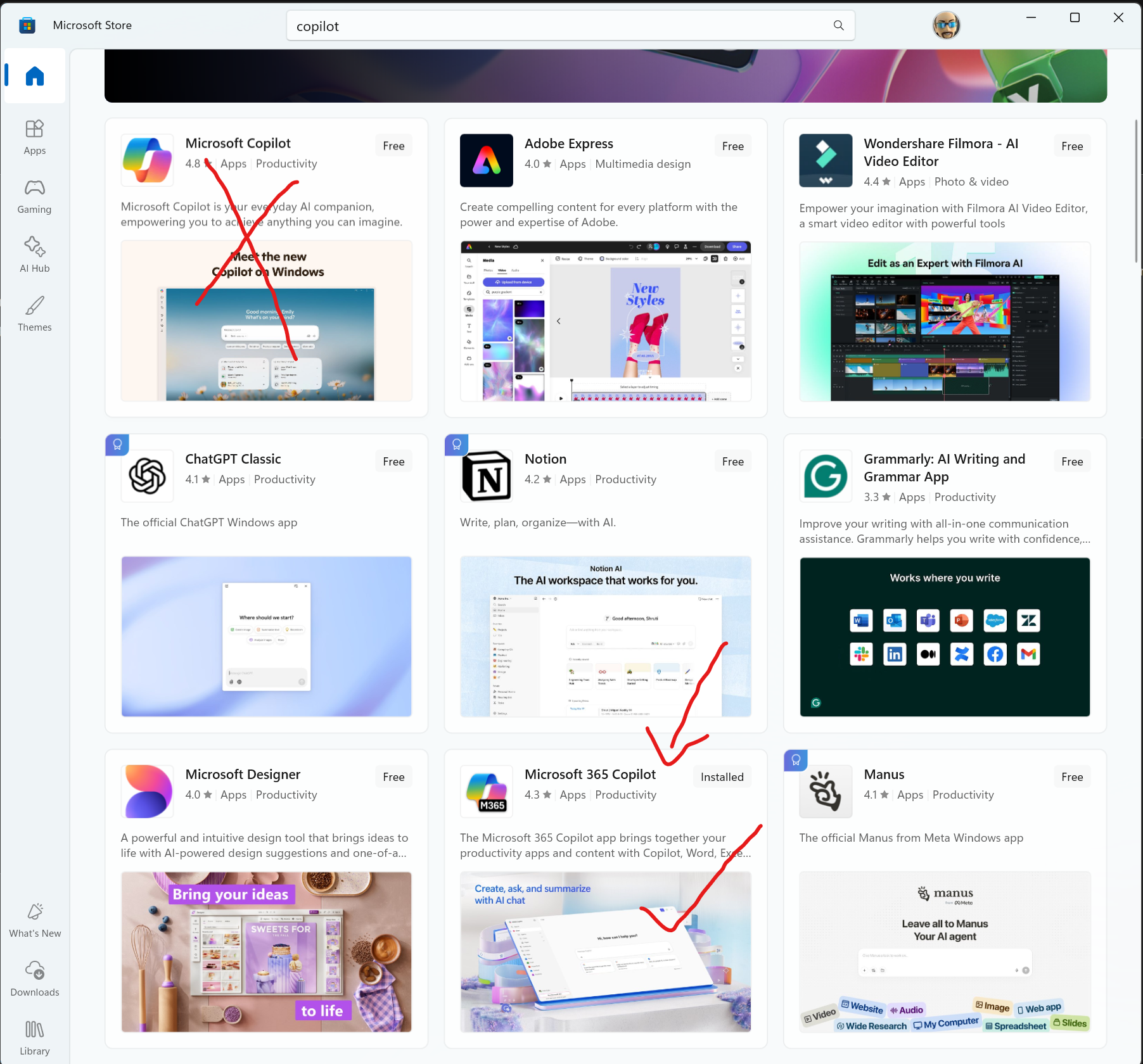Open Adobe Express screenshot preview
Image resolution: width=1143 pixels, height=1064 pixels.
[x=606, y=320]
